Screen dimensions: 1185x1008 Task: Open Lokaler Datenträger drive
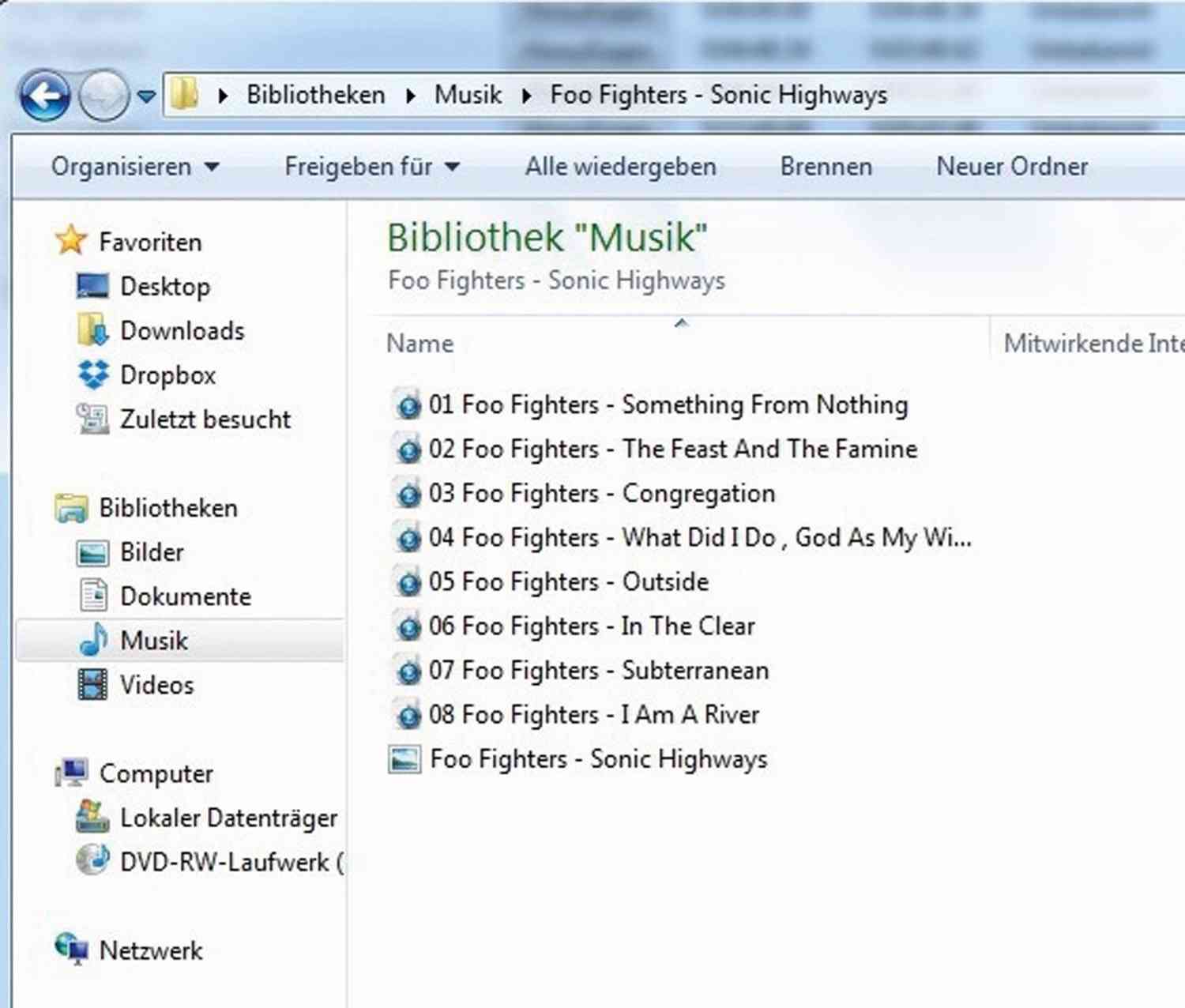point(228,818)
